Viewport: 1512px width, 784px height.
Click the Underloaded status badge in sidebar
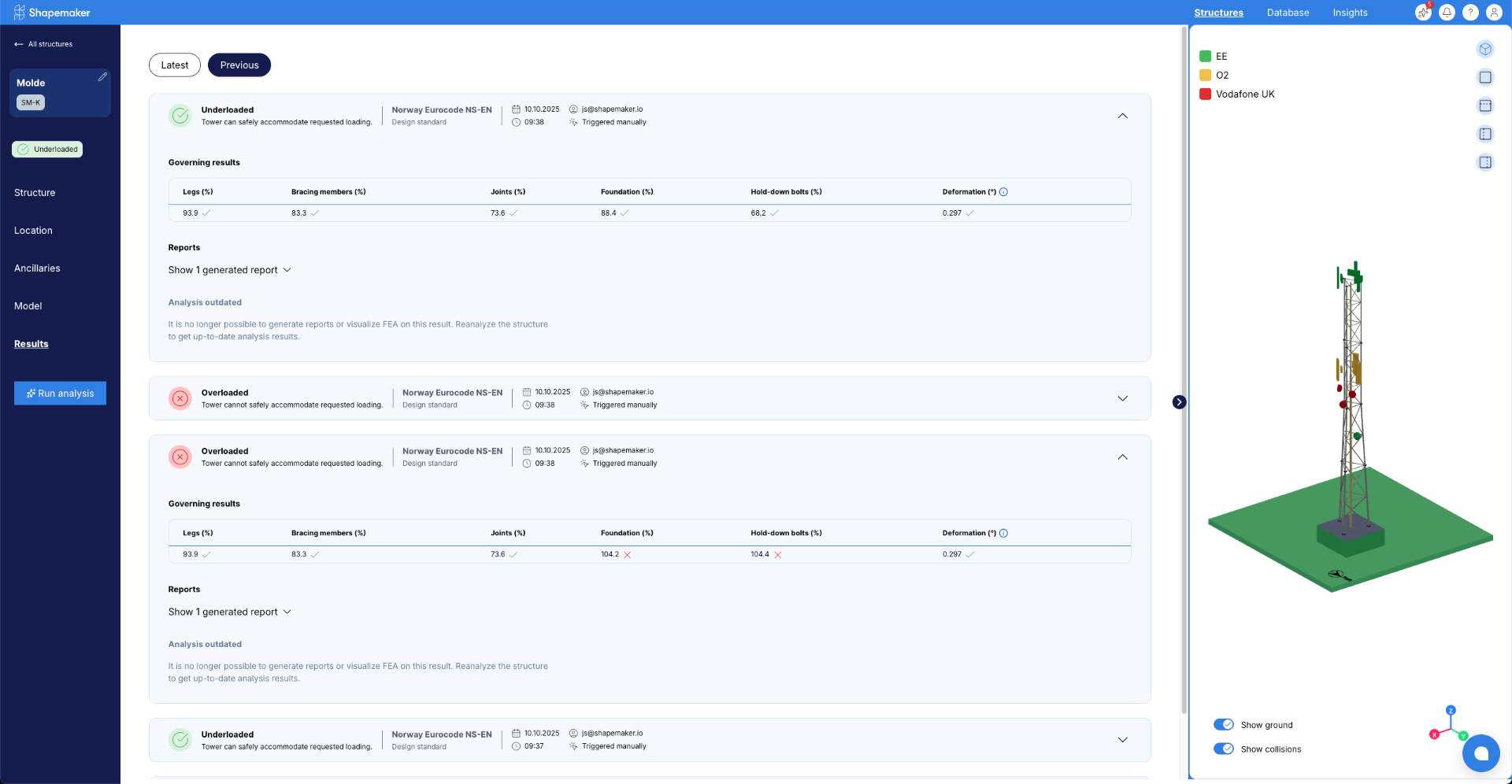coord(47,150)
